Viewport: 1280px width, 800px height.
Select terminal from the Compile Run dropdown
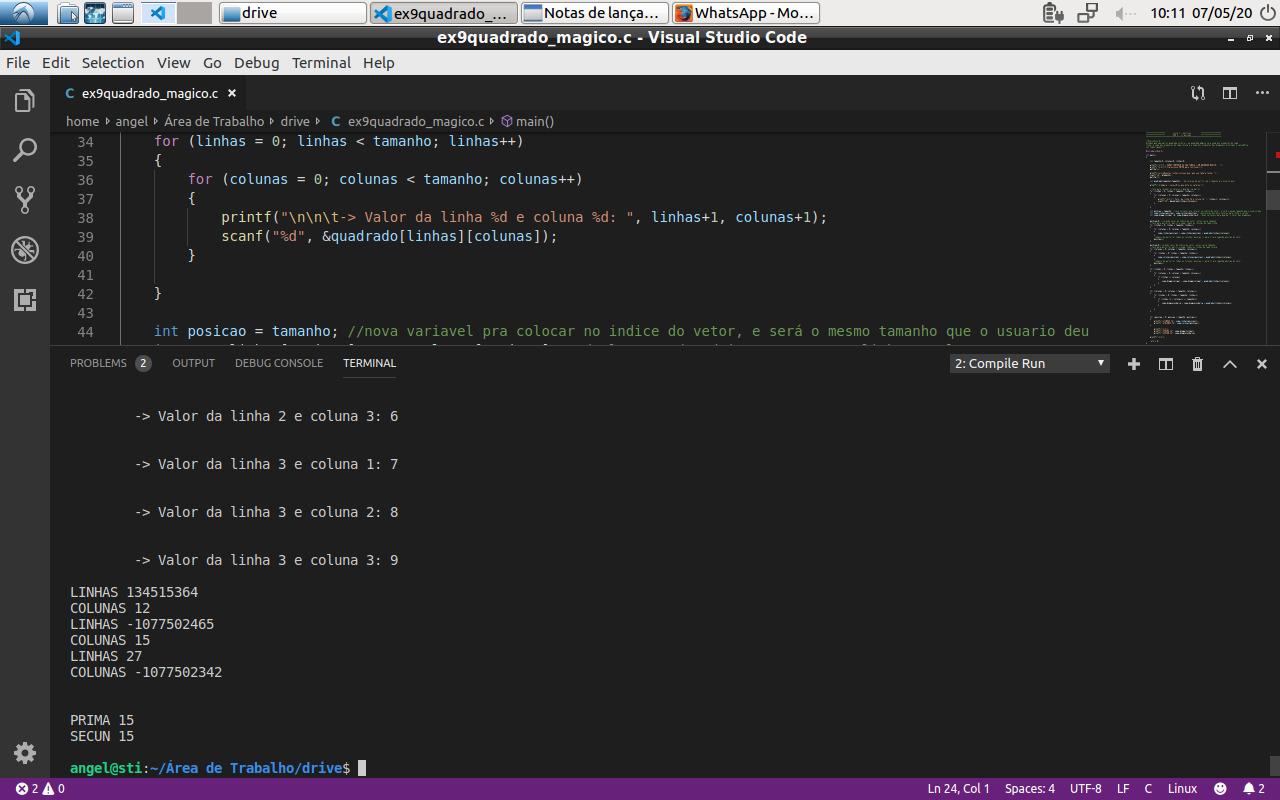coord(1029,364)
